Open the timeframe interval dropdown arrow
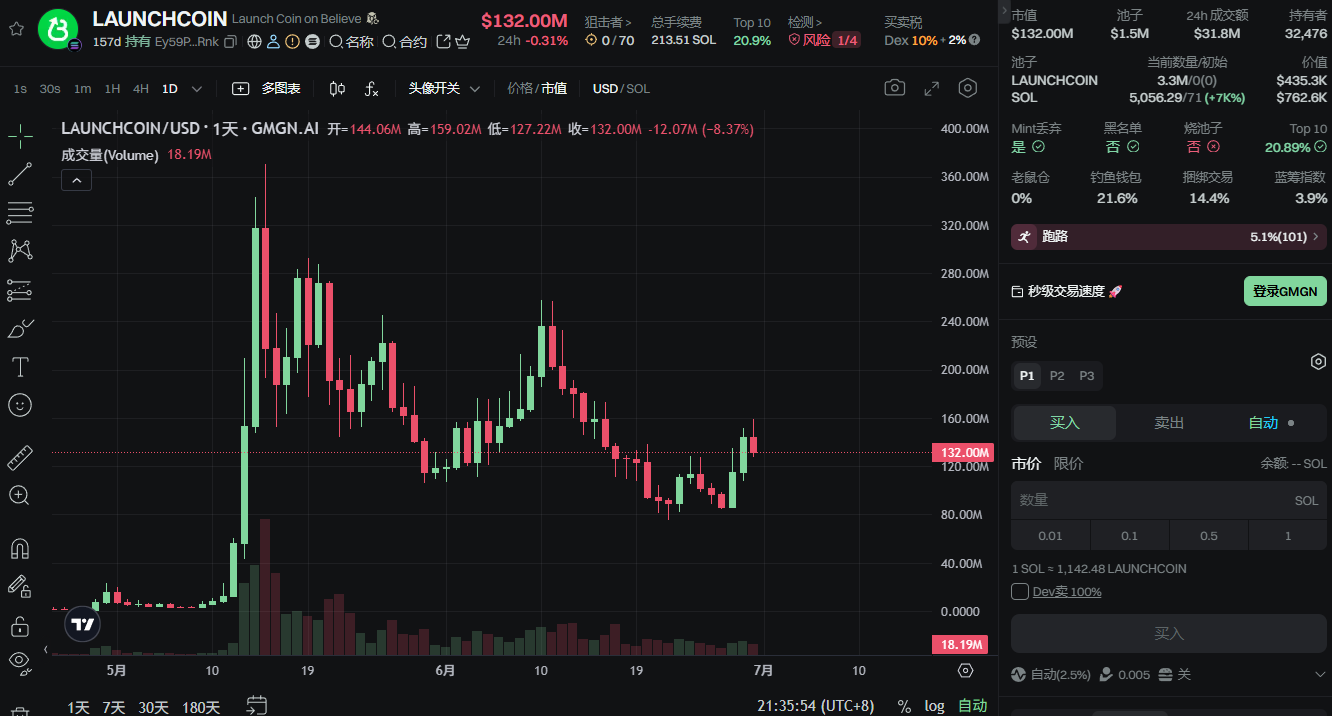The image size is (1332, 716). (x=197, y=88)
